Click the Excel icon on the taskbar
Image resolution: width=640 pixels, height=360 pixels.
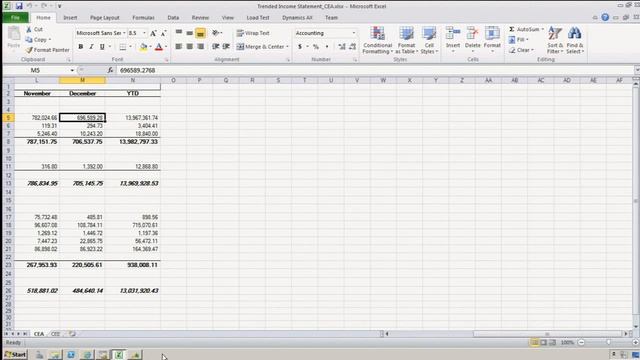(118, 354)
